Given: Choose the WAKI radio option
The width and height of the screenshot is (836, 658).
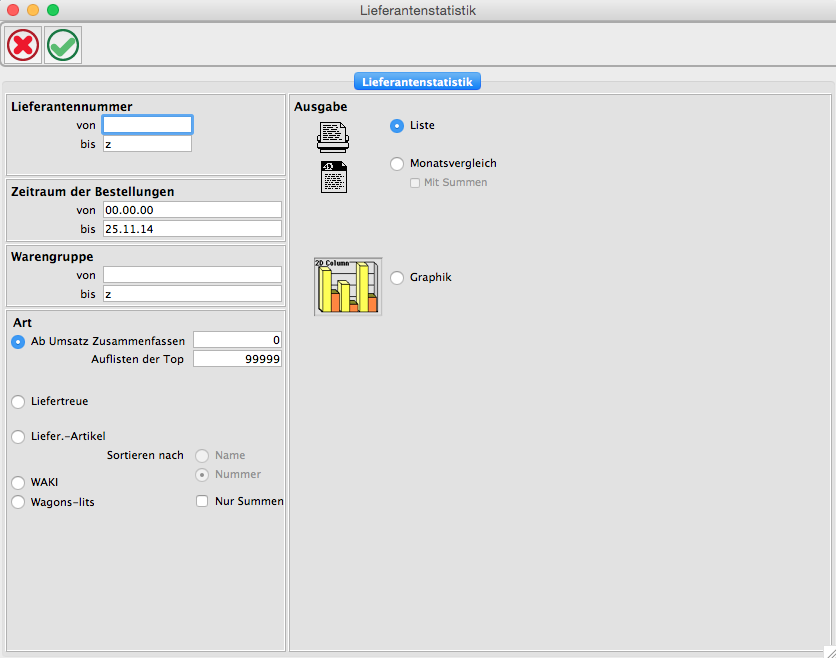Looking at the screenshot, I should tap(18, 483).
